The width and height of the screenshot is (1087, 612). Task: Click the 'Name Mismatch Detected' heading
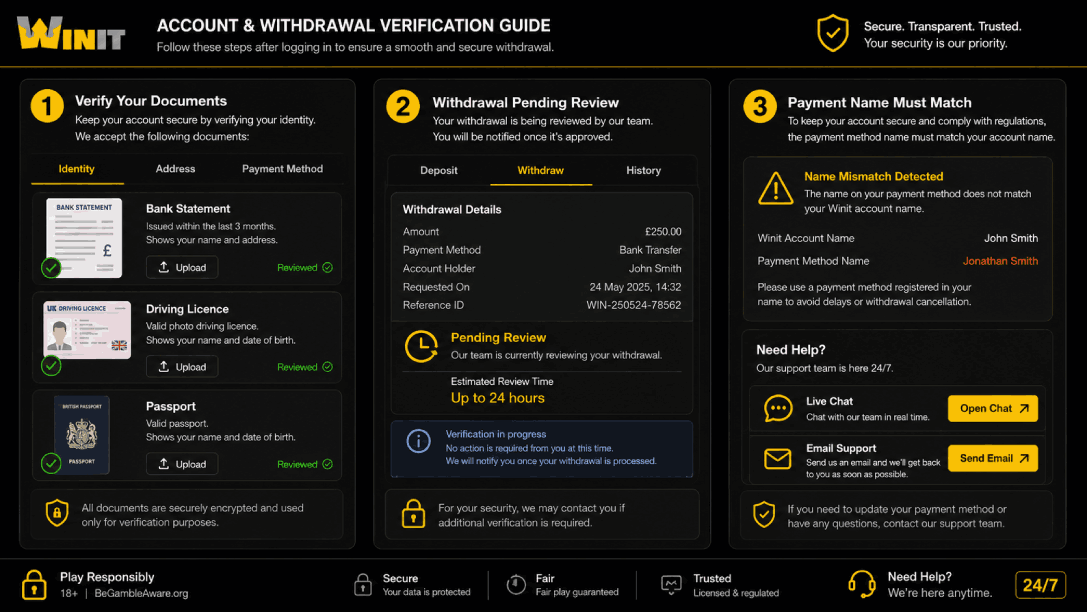pos(873,177)
